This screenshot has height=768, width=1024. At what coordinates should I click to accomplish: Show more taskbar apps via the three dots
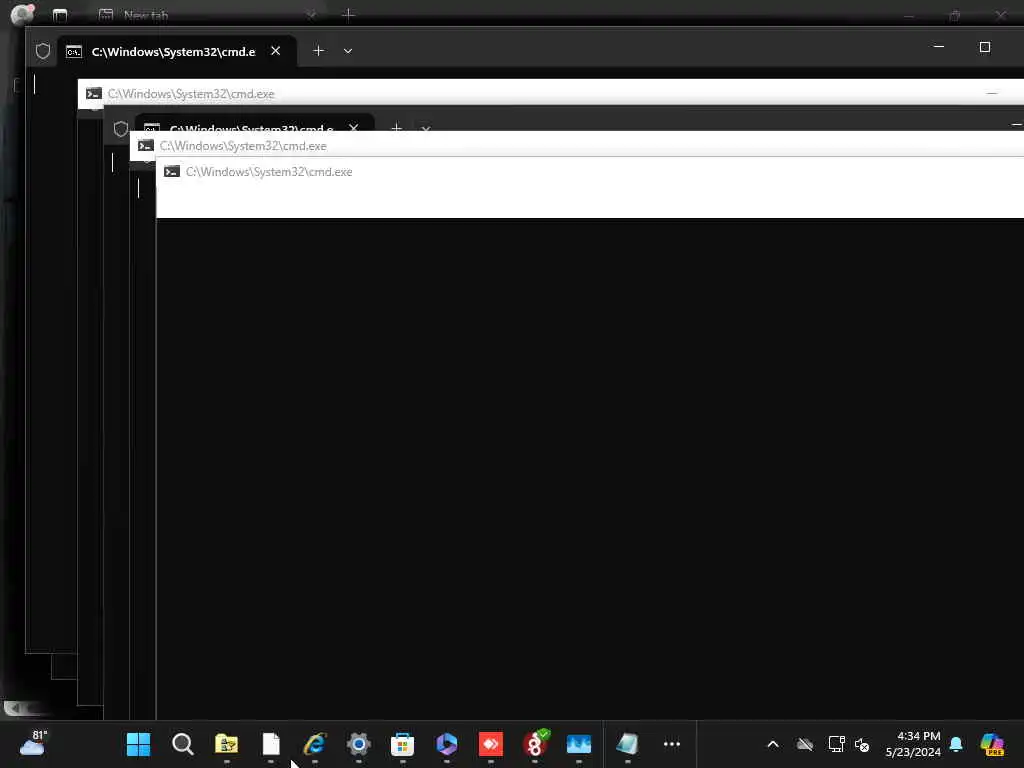[672, 744]
